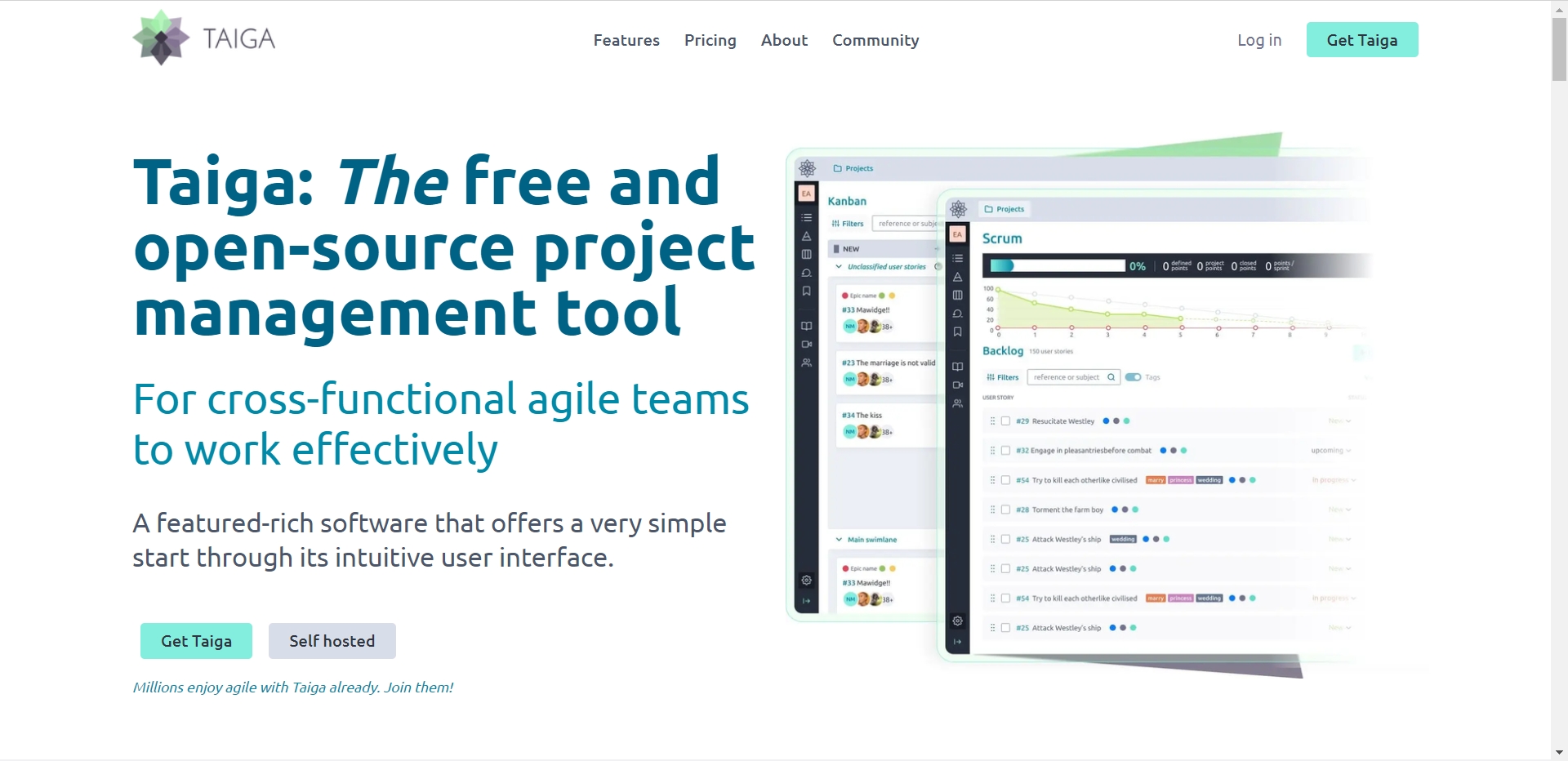Collapse the Unclassified user stories swimlane
This screenshot has width=1568, height=761.
click(x=839, y=267)
